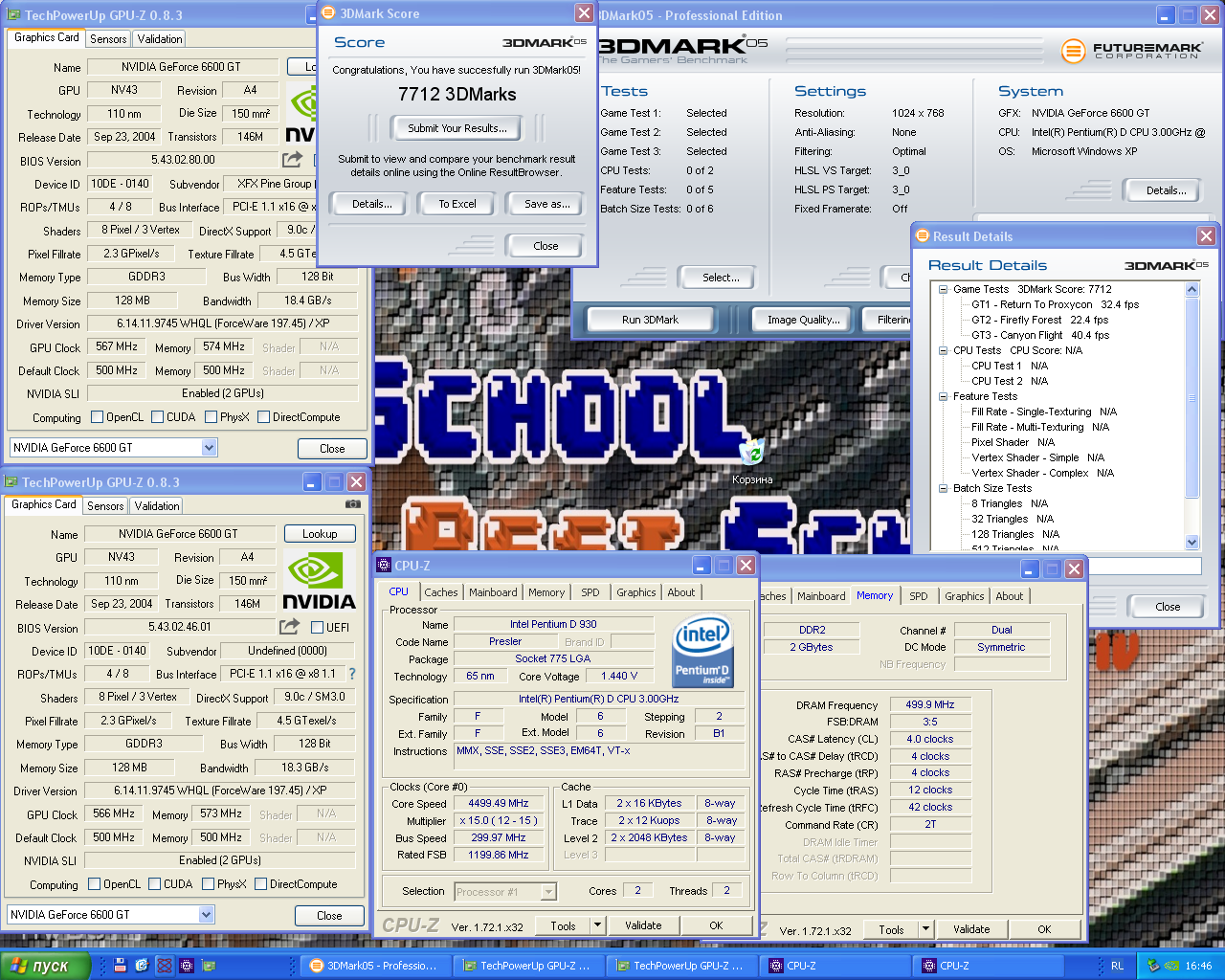The height and width of the screenshot is (980, 1225).
Task: Click the system tray clock showing 16:46
Action: pos(1198,966)
